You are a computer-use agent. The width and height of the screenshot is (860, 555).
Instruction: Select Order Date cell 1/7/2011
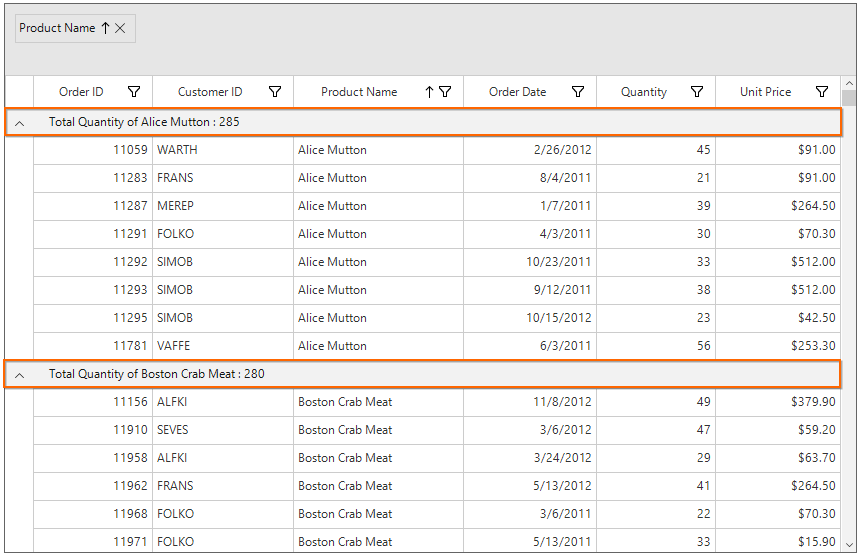pos(530,206)
